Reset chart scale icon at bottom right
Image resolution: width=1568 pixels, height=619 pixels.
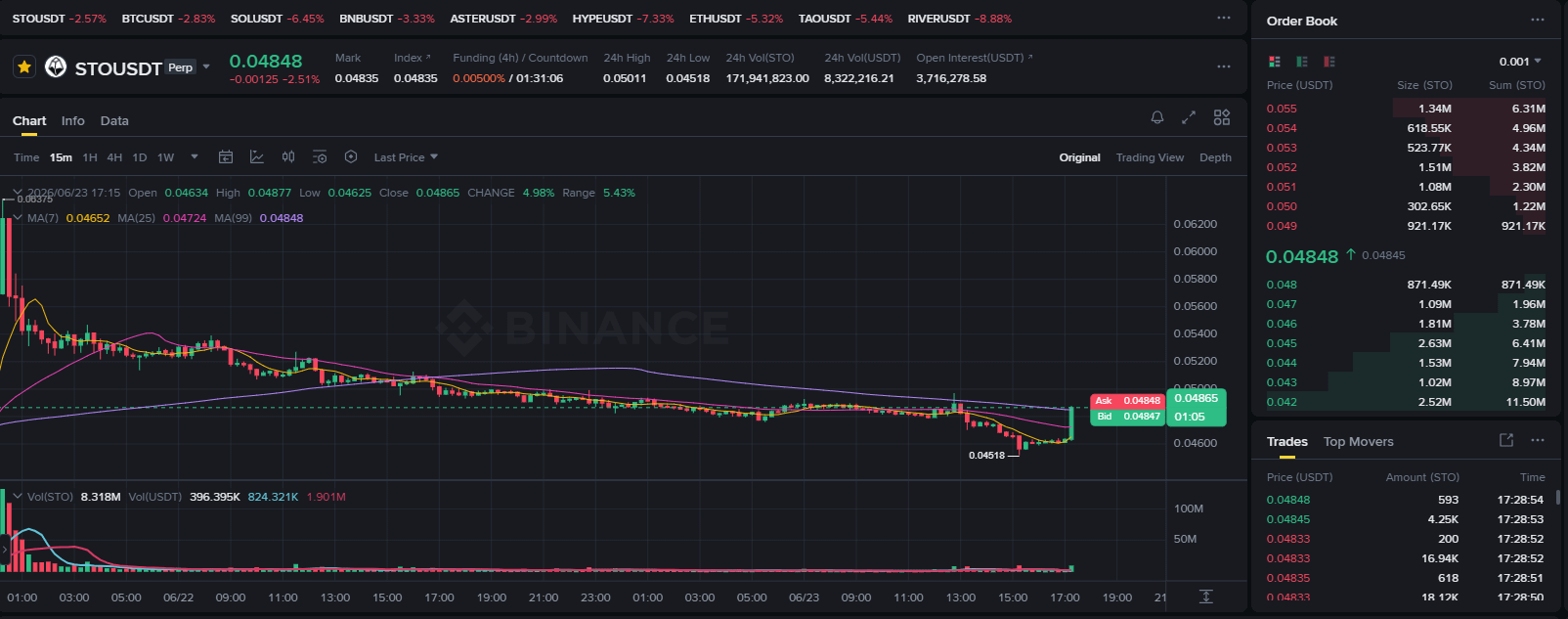click(x=1206, y=597)
